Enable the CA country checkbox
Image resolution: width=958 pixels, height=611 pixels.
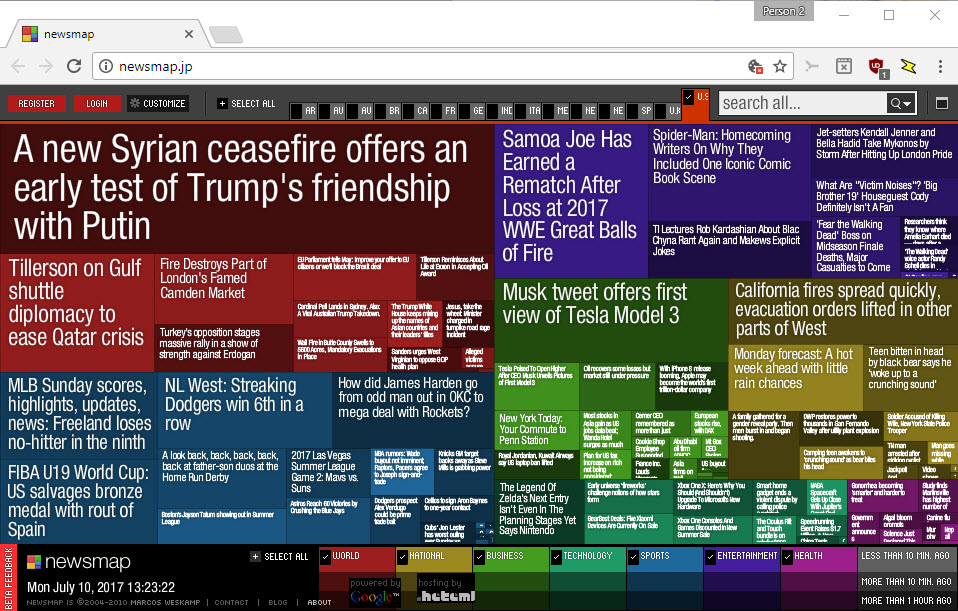point(408,111)
